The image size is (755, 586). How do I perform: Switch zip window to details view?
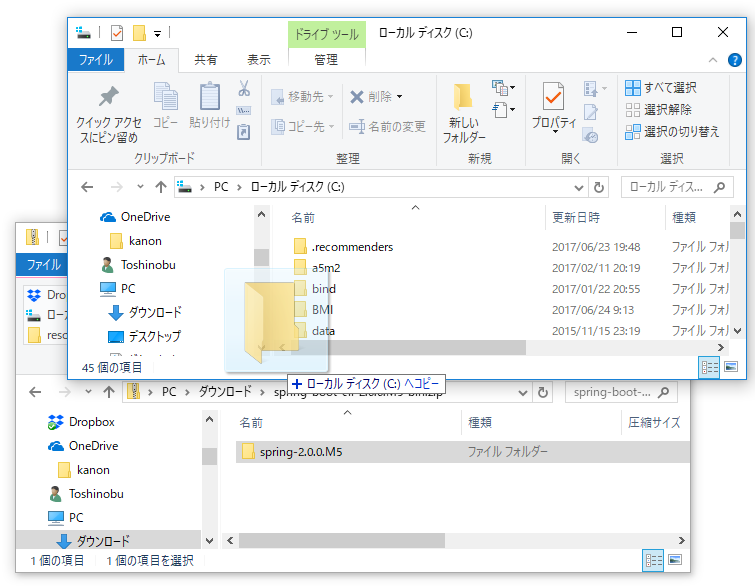click(x=653, y=560)
